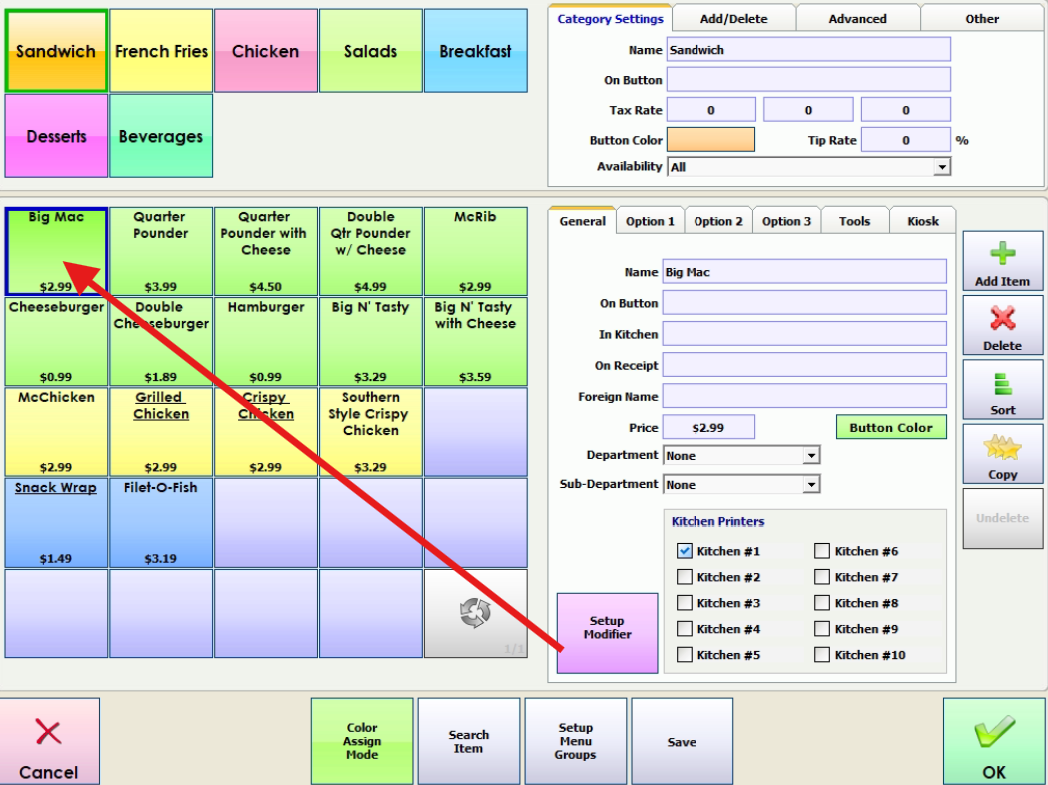
Task: Open the Tools tab
Action: (854, 221)
